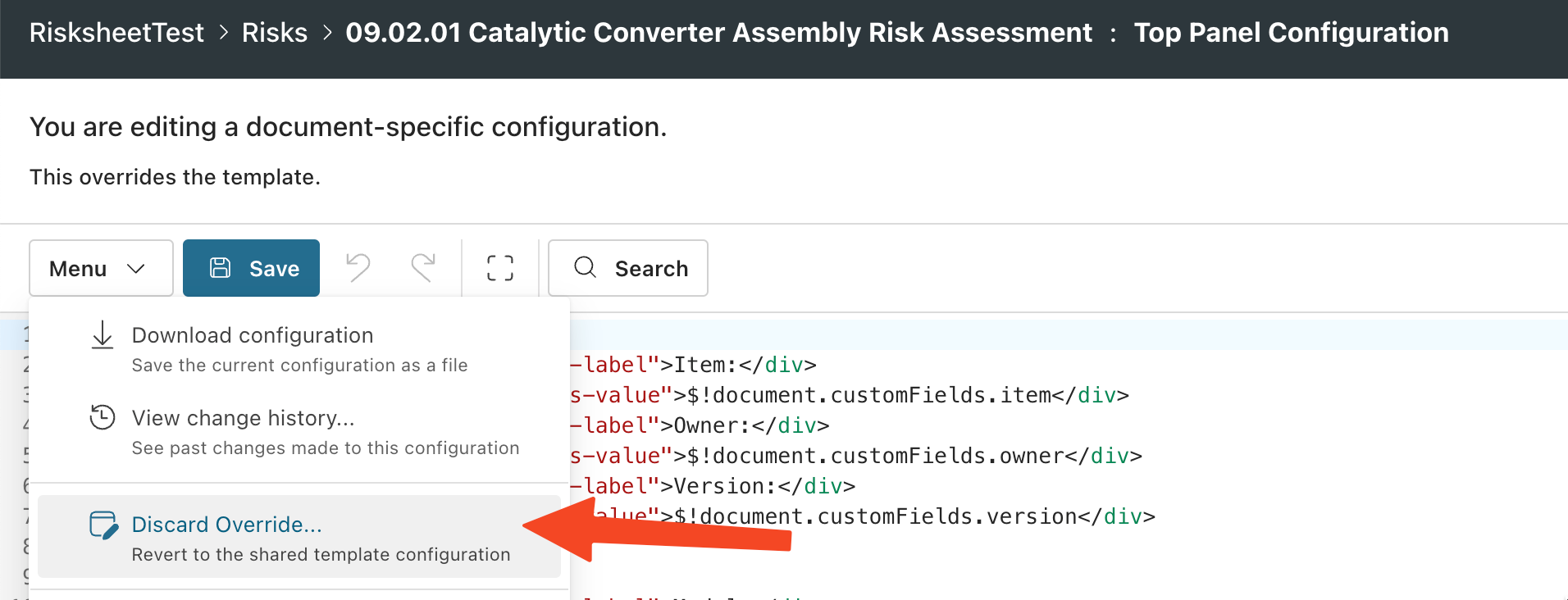The height and width of the screenshot is (600, 1568).
Task: Click the customFields.owner code line
Action: pyautogui.click(x=902, y=456)
